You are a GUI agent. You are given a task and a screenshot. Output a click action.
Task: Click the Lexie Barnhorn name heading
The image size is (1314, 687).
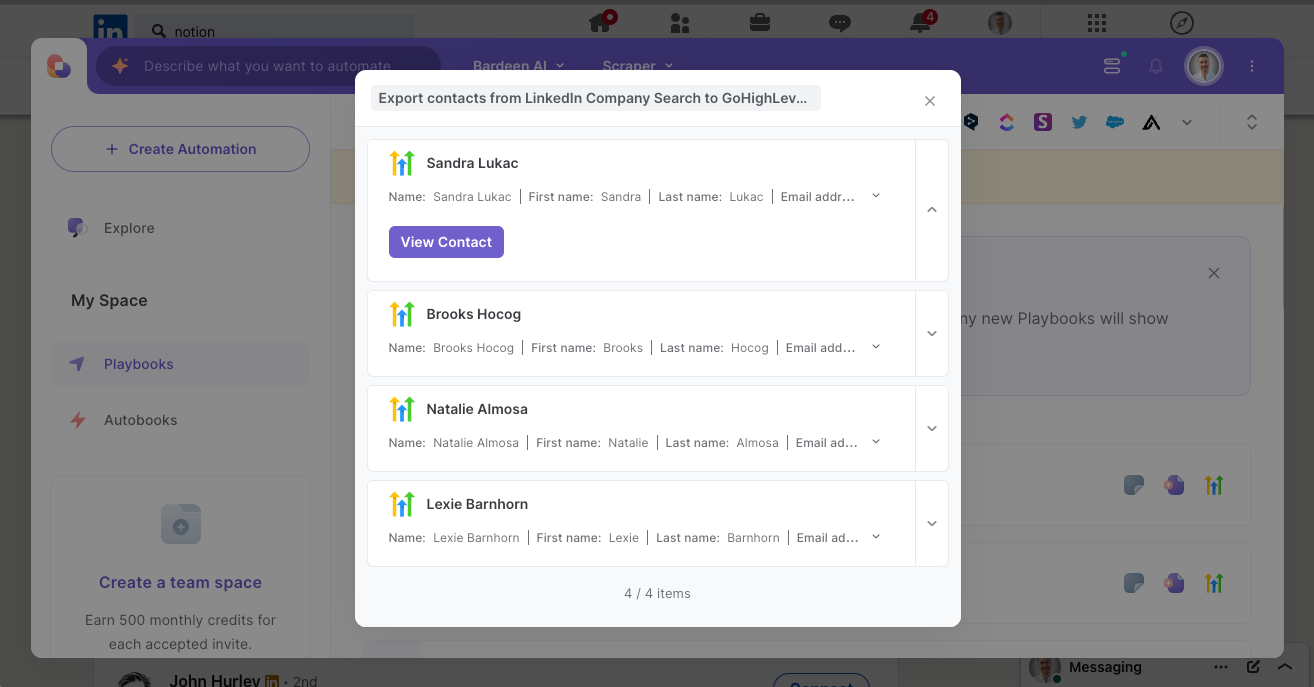477,504
